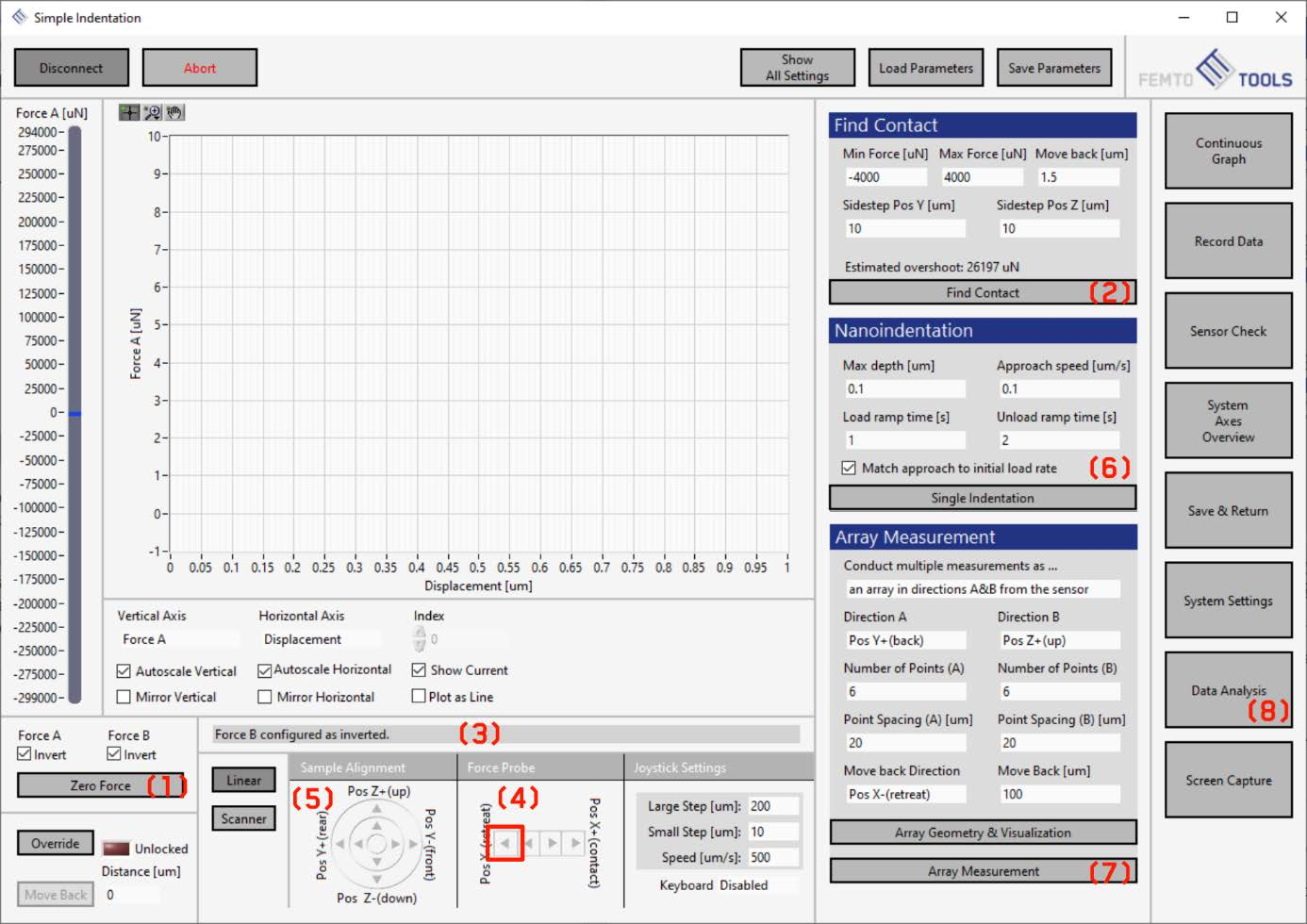The width and height of the screenshot is (1307, 924).
Task: Switch to the Scanner stage mode
Action: coord(243,818)
